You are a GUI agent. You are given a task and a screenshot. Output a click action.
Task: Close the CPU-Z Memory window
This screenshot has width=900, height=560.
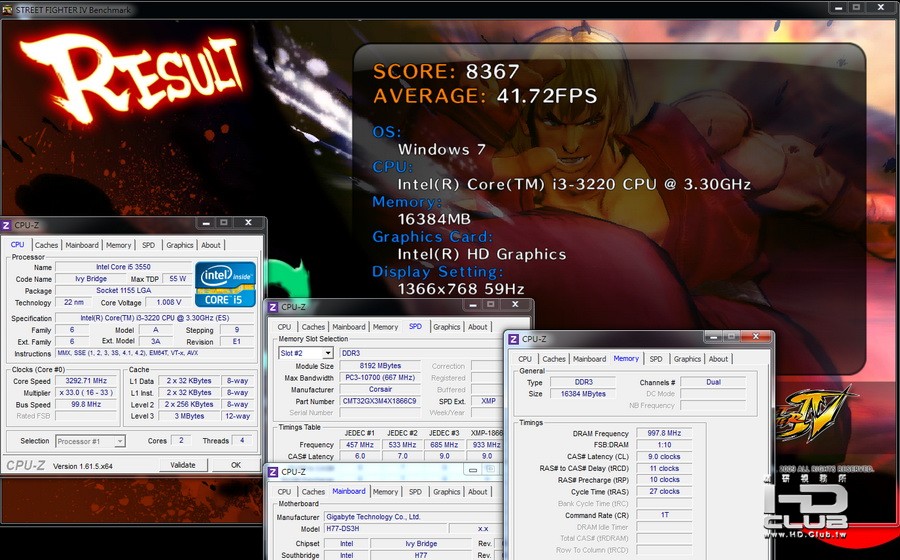pos(755,337)
